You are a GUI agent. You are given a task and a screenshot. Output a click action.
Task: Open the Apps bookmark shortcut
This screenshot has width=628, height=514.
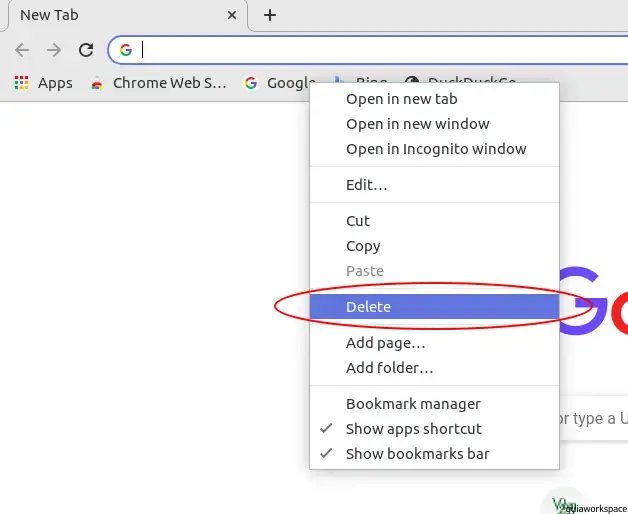tap(44, 83)
